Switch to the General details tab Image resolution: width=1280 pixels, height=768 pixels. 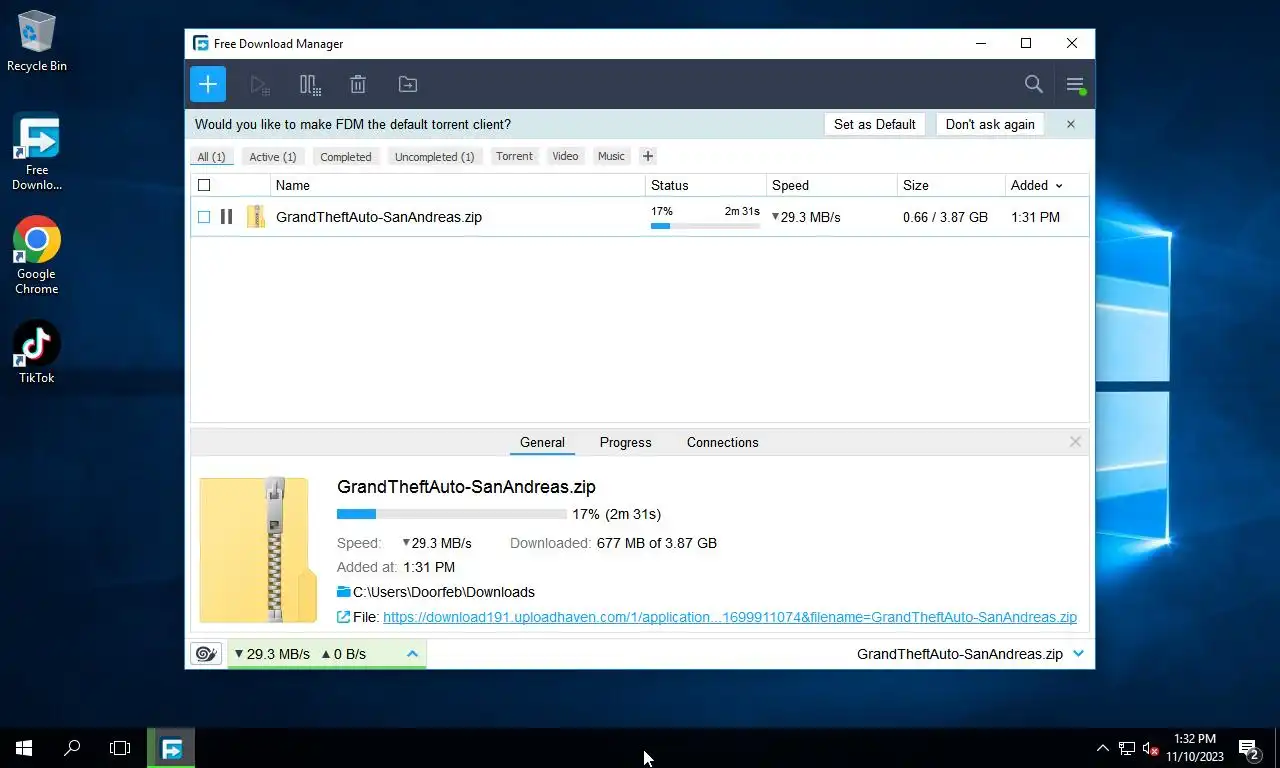[x=542, y=442]
